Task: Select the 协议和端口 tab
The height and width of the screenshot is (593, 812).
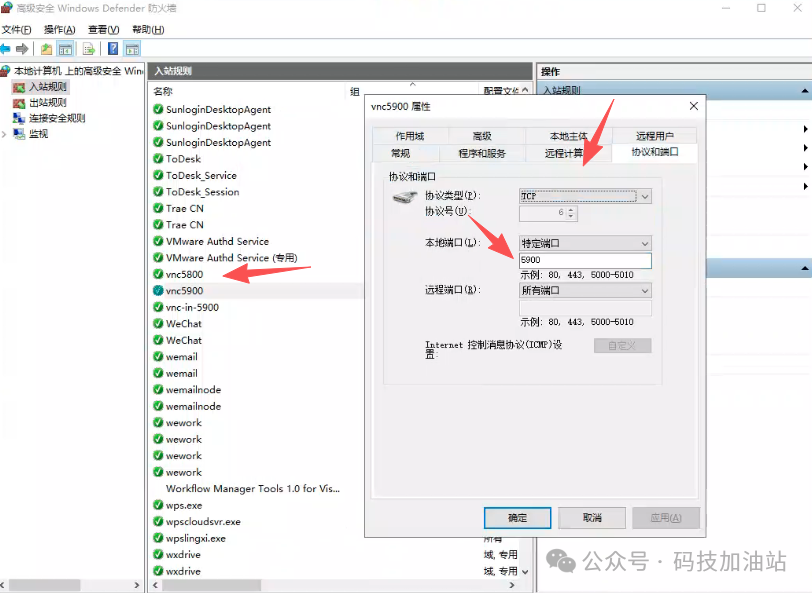Action: [x=655, y=152]
